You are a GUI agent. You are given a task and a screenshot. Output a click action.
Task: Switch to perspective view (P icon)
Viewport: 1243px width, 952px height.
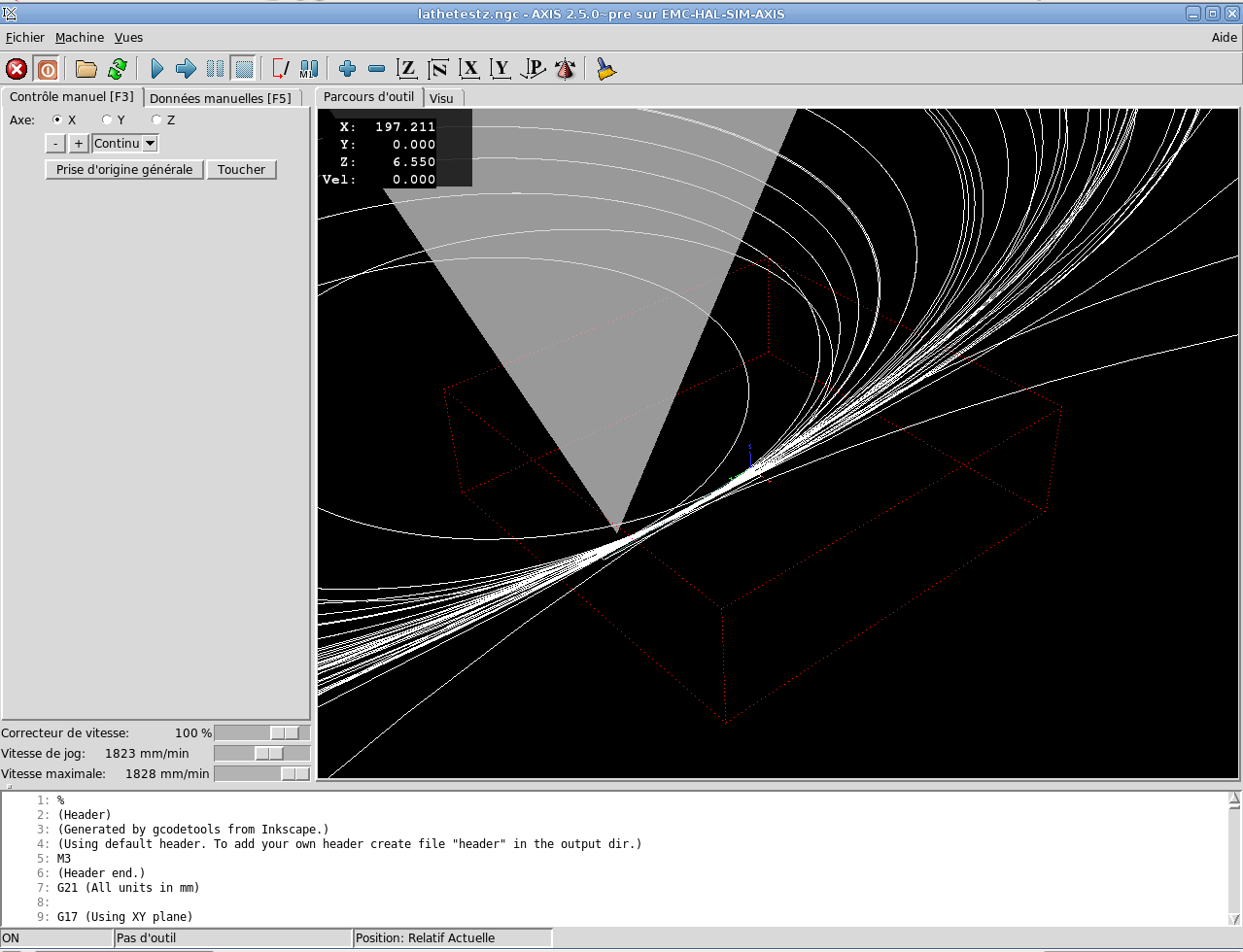coord(534,69)
